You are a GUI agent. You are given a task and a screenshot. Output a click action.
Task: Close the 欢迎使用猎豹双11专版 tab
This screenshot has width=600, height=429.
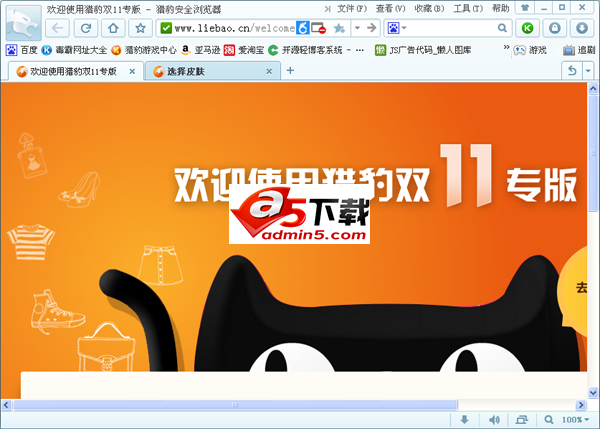tap(132, 71)
